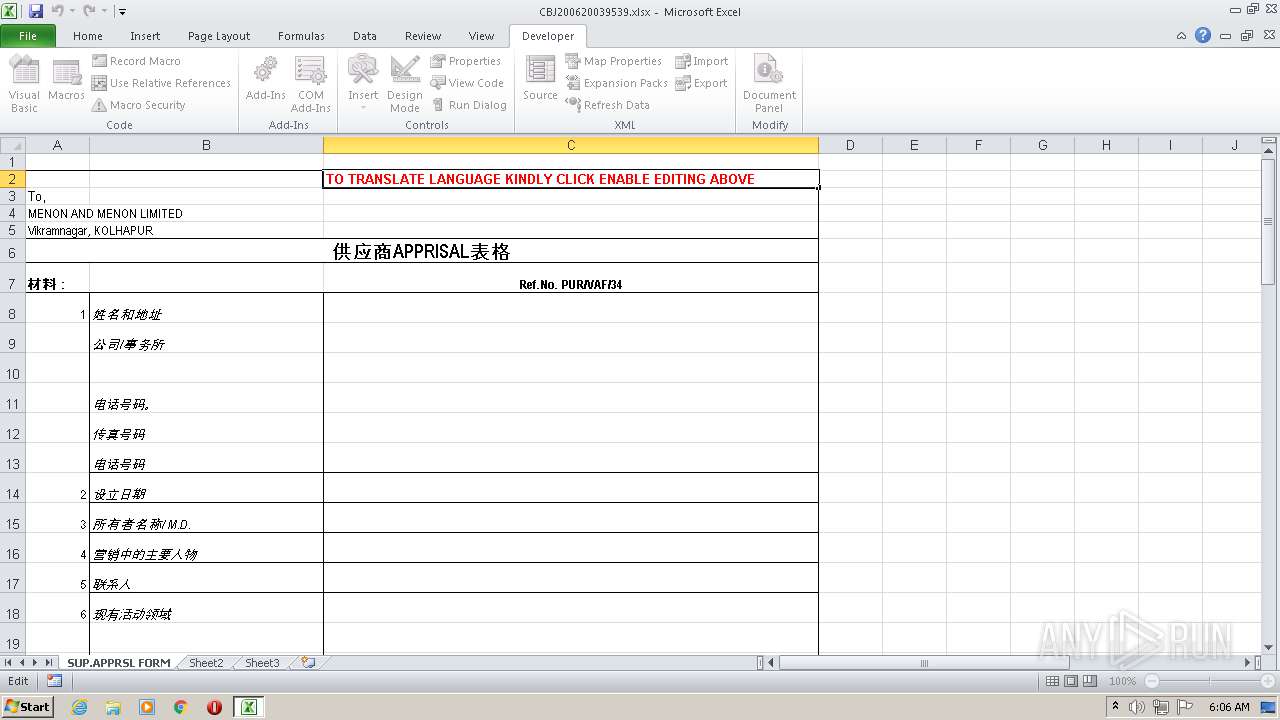Open Map Properties
The height and width of the screenshot is (720, 1280).
tap(613, 61)
